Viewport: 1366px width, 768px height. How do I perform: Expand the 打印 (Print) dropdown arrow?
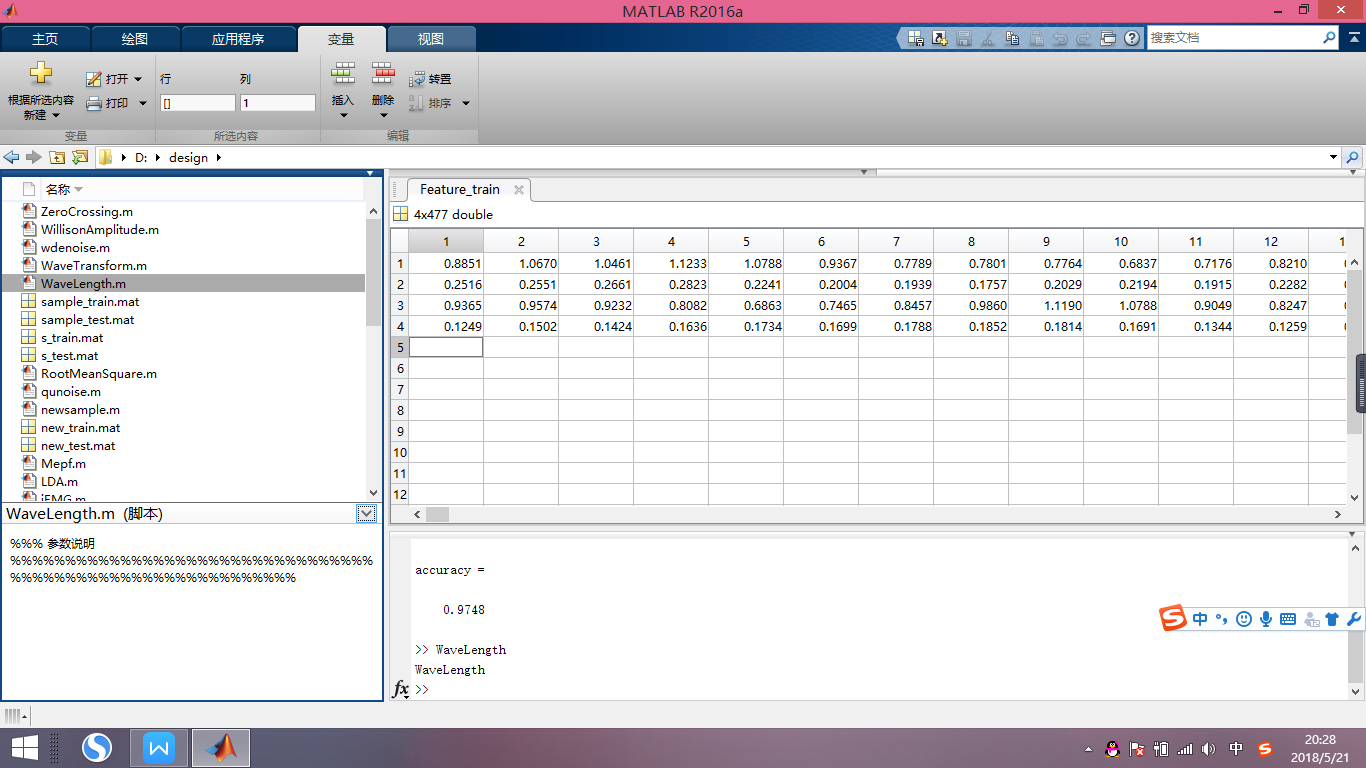[x=142, y=103]
